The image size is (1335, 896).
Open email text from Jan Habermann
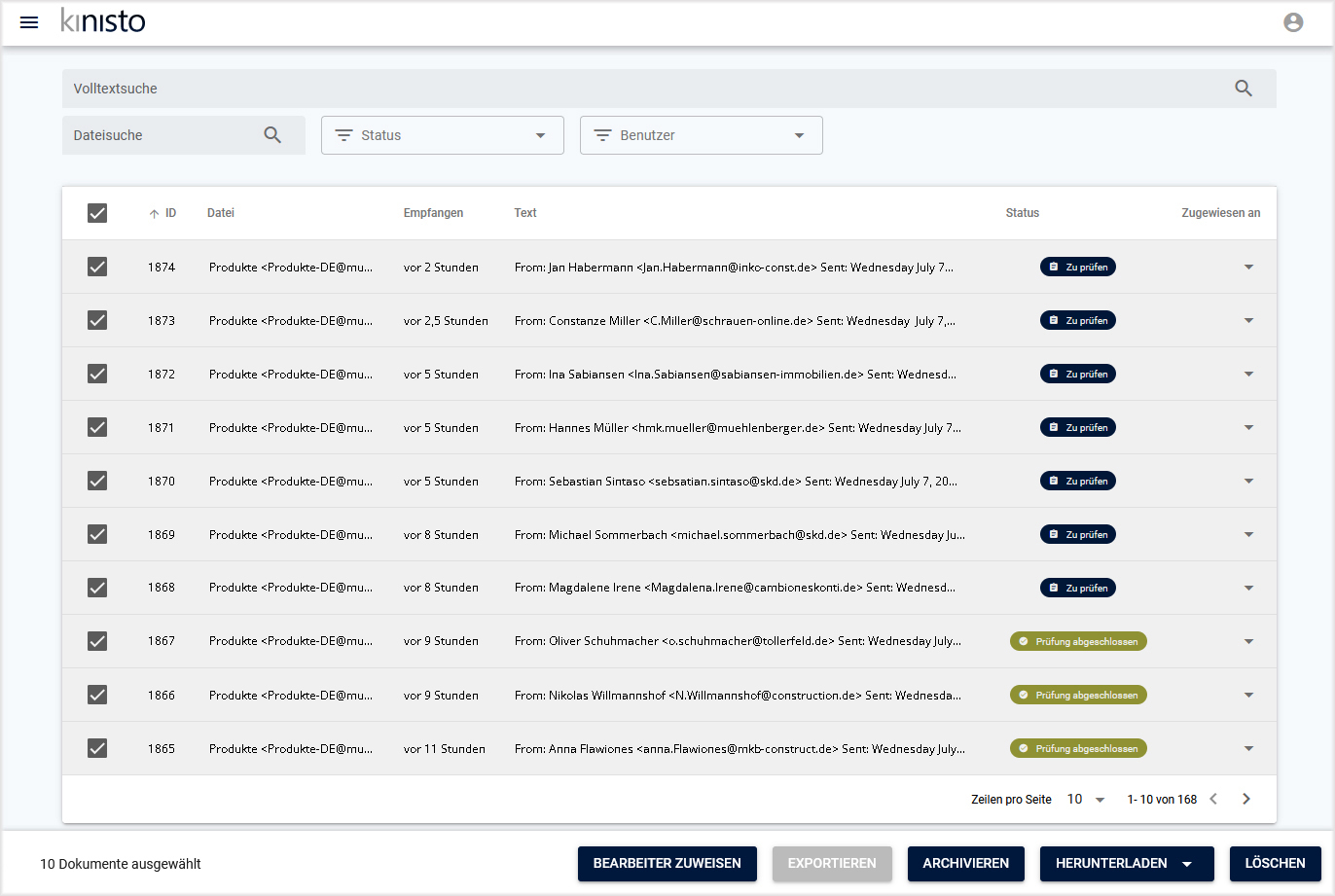point(735,267)
